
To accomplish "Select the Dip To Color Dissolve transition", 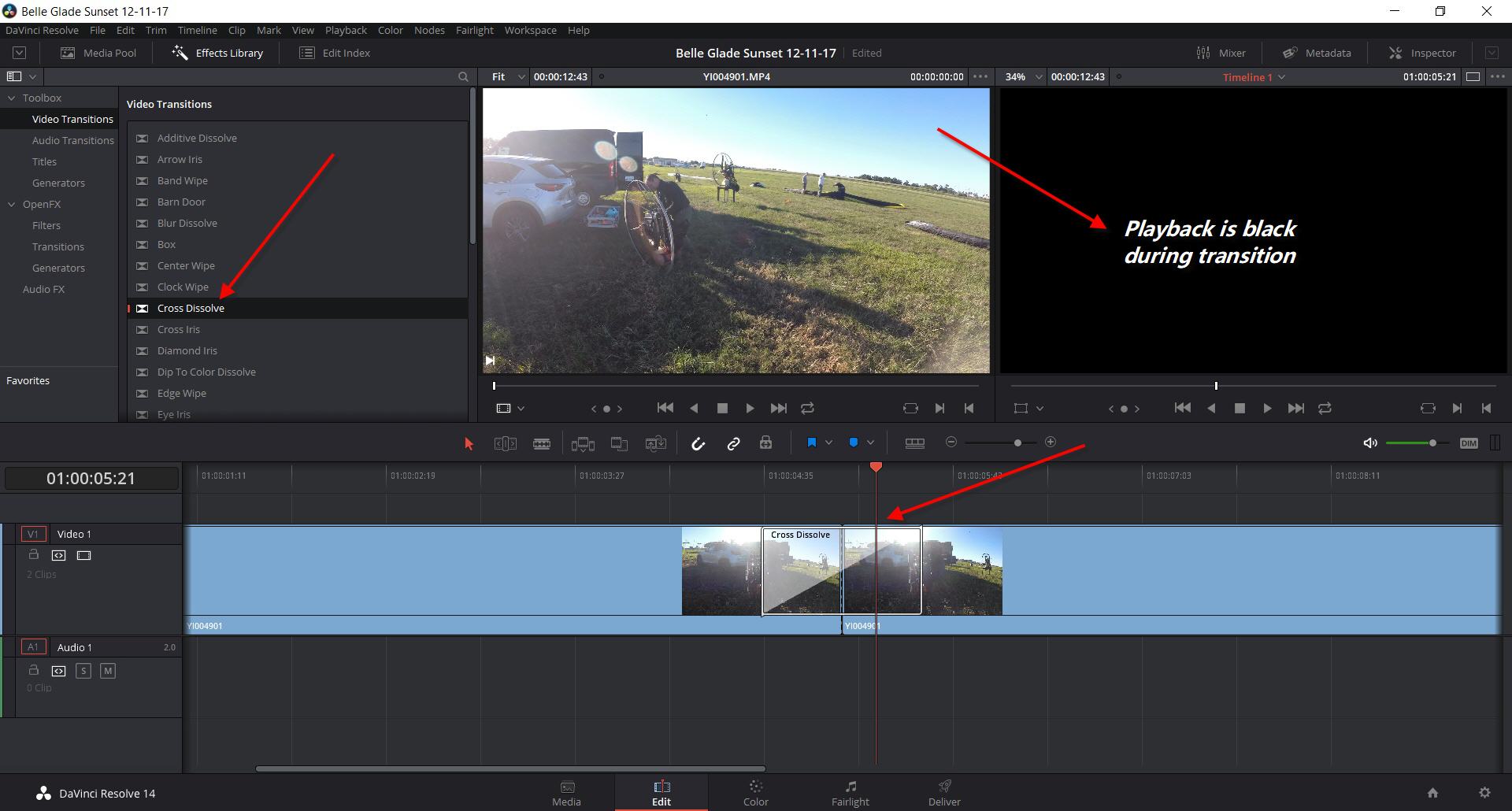I will point(298,372).
